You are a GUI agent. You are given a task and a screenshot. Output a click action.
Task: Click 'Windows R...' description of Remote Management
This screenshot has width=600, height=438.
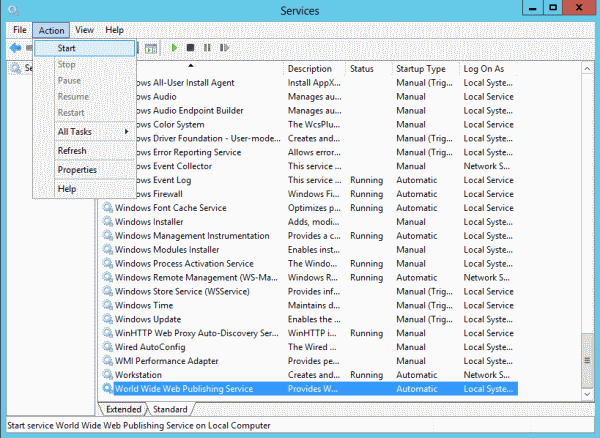coord(313,277)
